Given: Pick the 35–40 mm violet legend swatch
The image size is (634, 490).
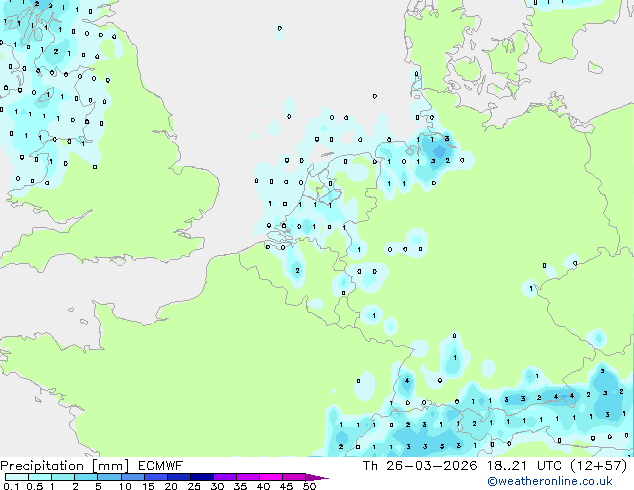Looking at the screenshot, I should click(248, 477).
